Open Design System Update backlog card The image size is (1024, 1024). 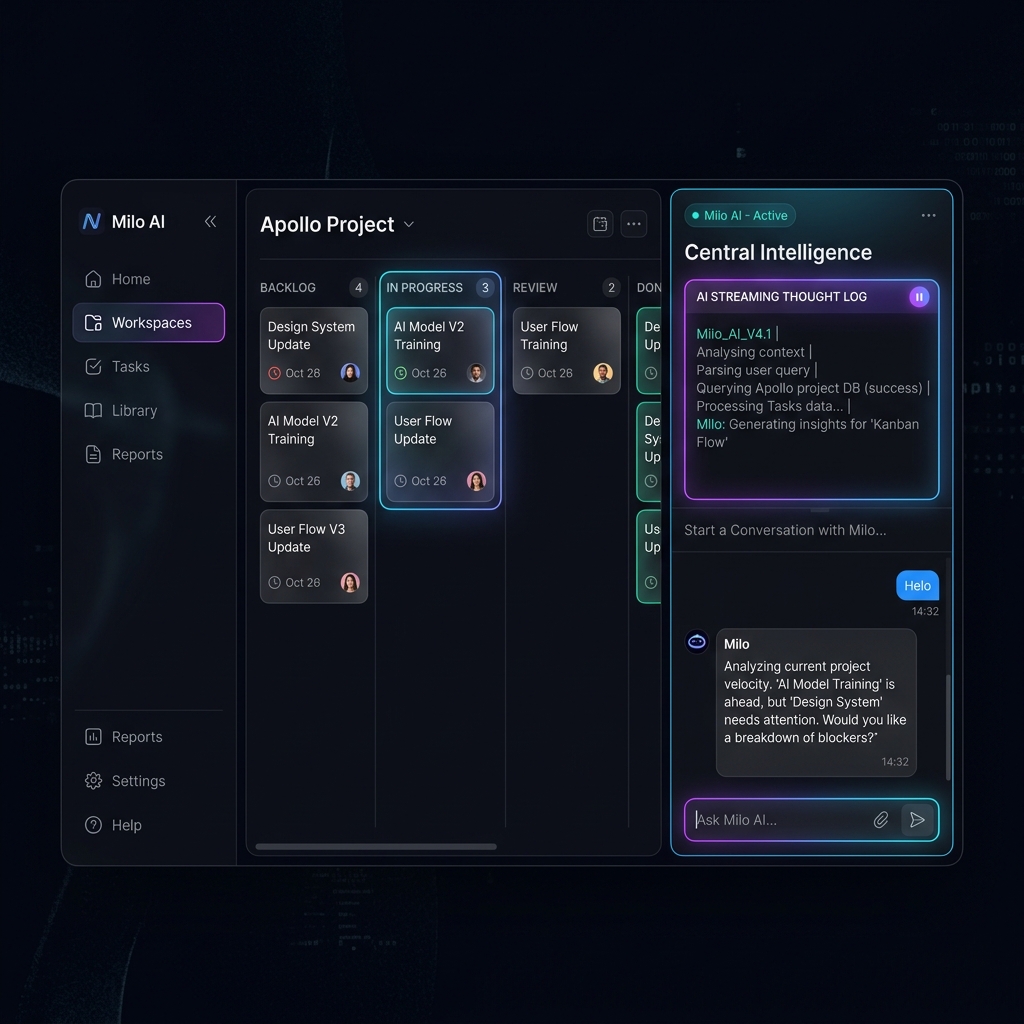tap(313, 351)
